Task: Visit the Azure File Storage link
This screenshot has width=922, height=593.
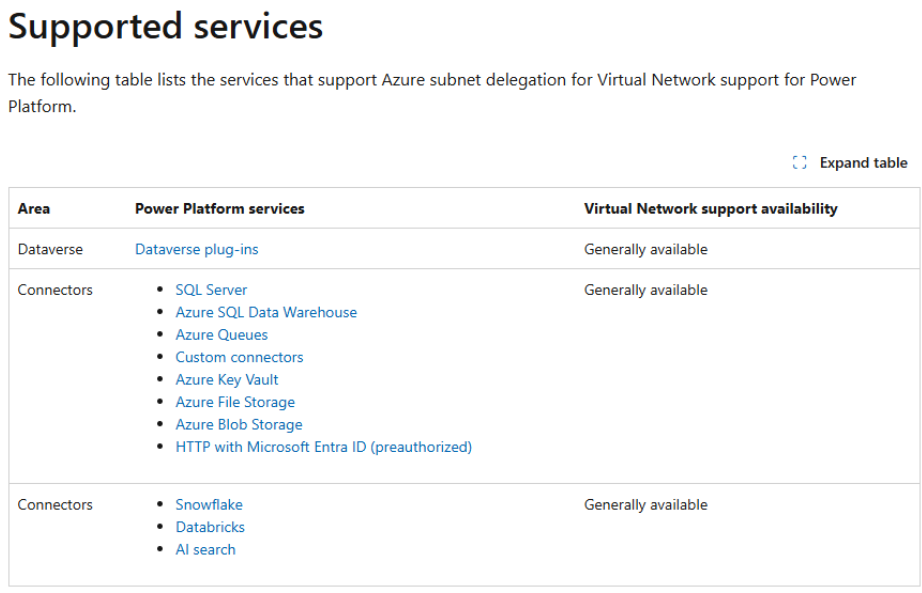Action: [235, 402]
